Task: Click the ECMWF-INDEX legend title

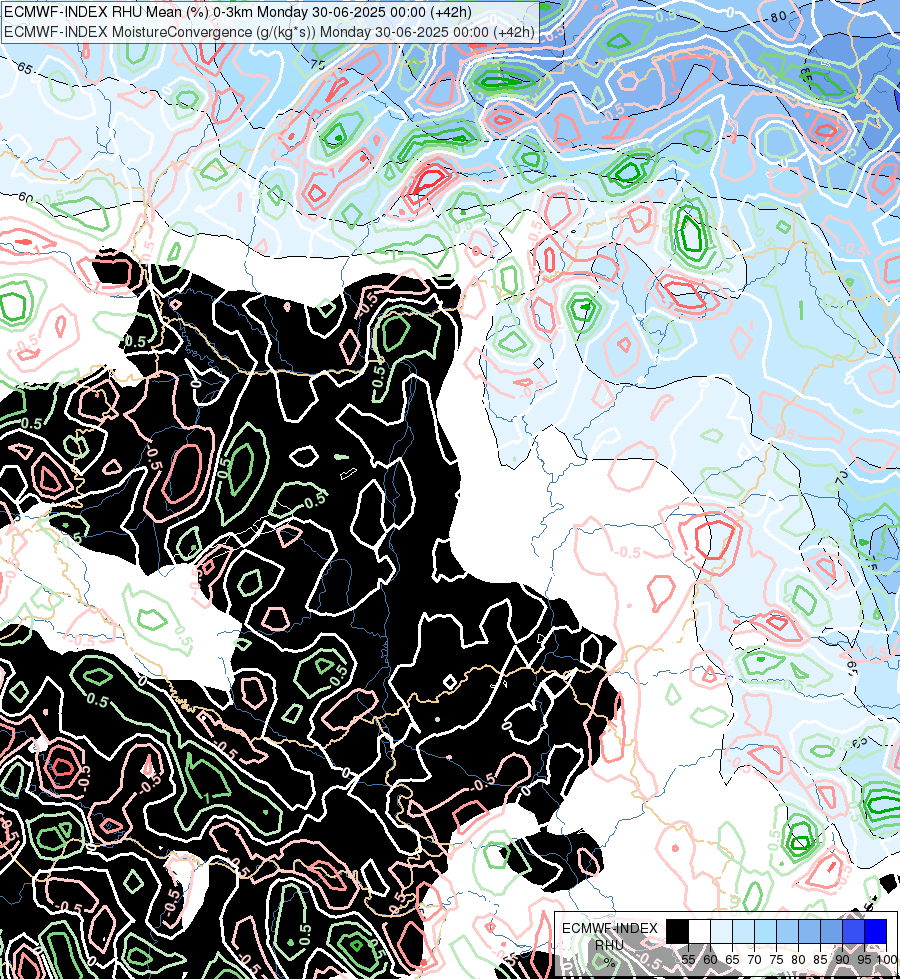Action: (610, 928)
